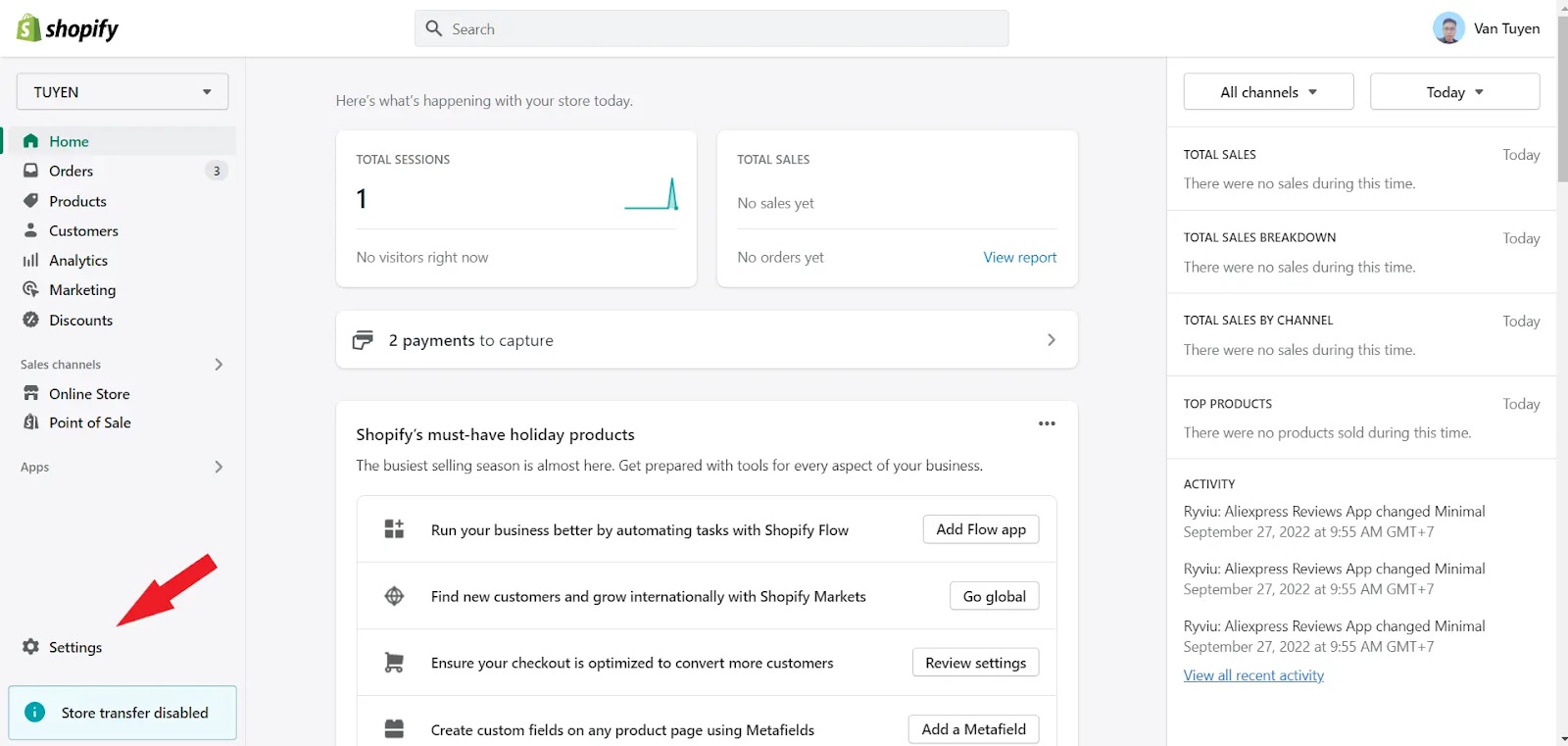Open the three-dot menu on holiday card

[x=1047, y=423]
